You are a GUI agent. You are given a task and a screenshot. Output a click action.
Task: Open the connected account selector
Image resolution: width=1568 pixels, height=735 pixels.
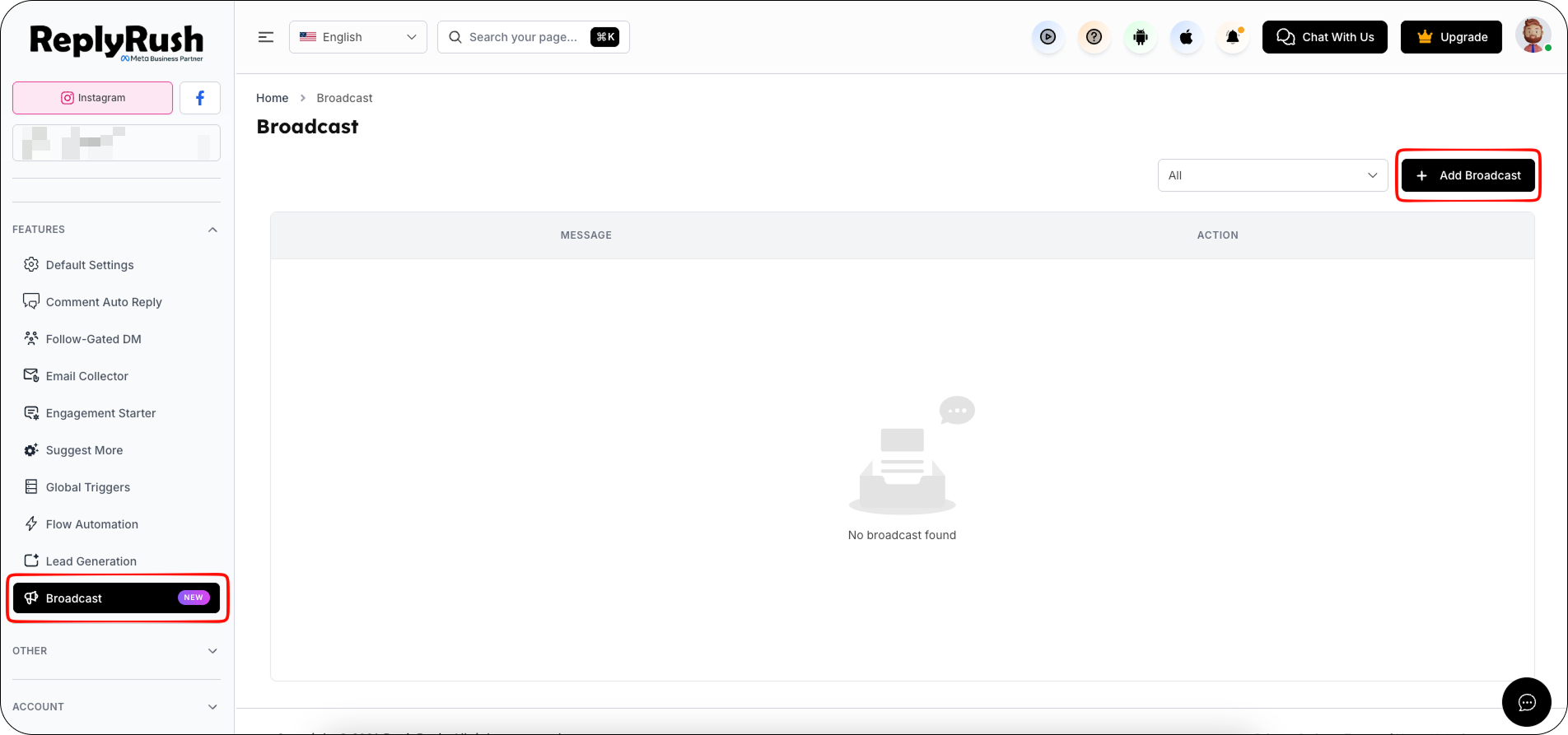pos(116,143)
